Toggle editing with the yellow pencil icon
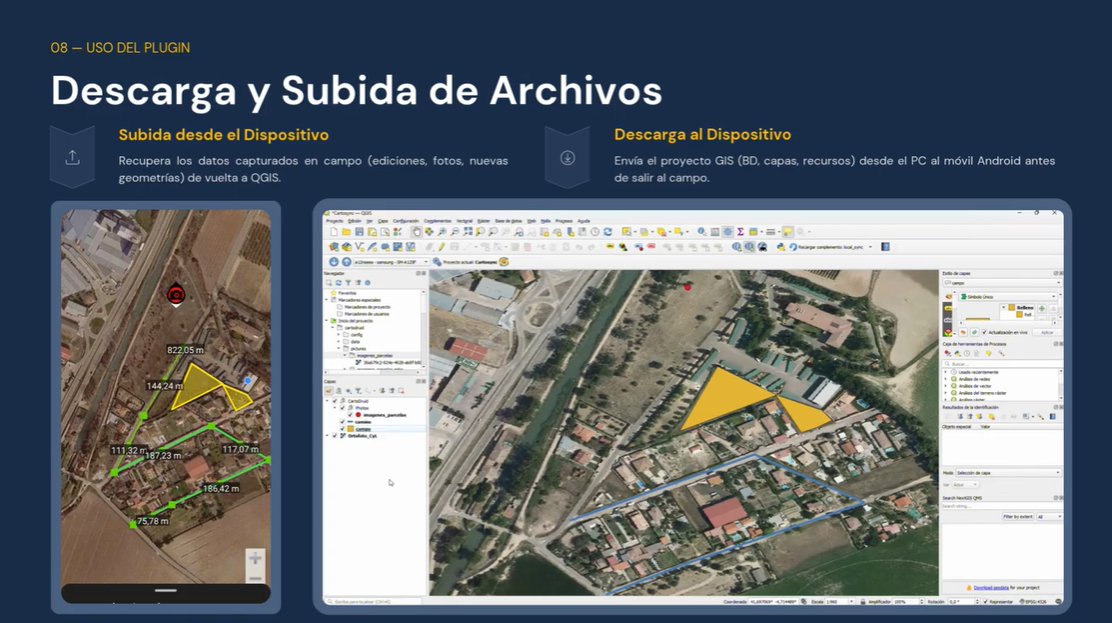Image resolution: width=1112 pixels, height=623 pixels. 441,247
